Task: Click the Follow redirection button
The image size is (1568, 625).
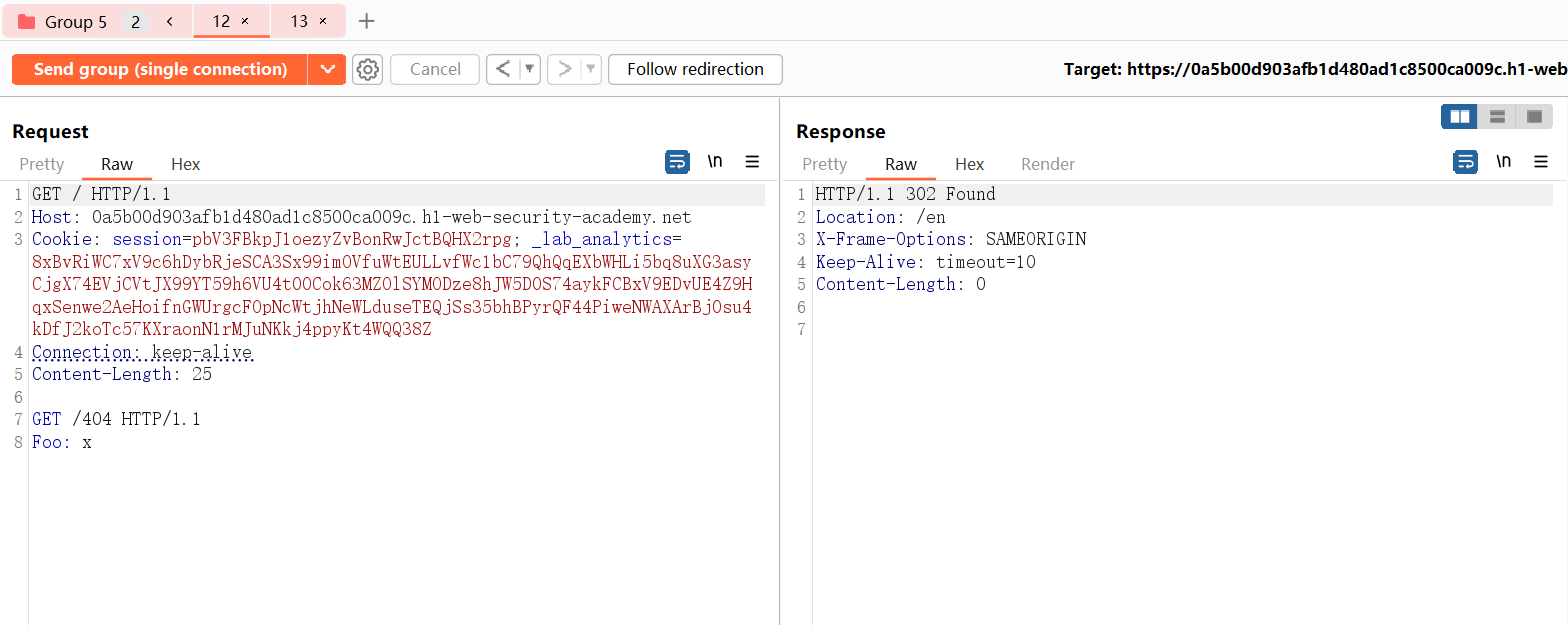Action: tap(695, 69)
